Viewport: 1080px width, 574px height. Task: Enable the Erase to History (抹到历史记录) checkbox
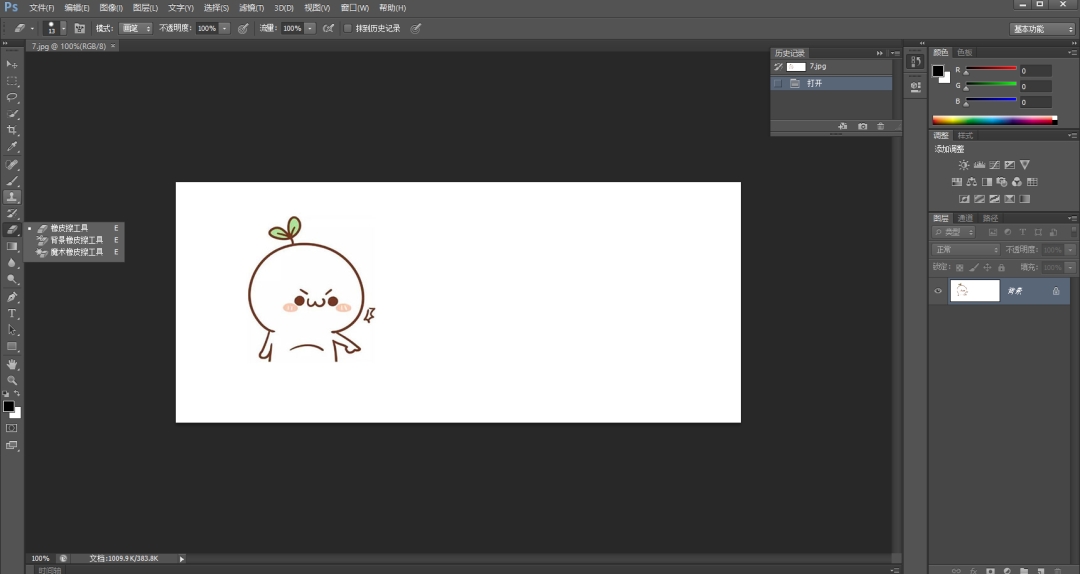coord(347,29)
